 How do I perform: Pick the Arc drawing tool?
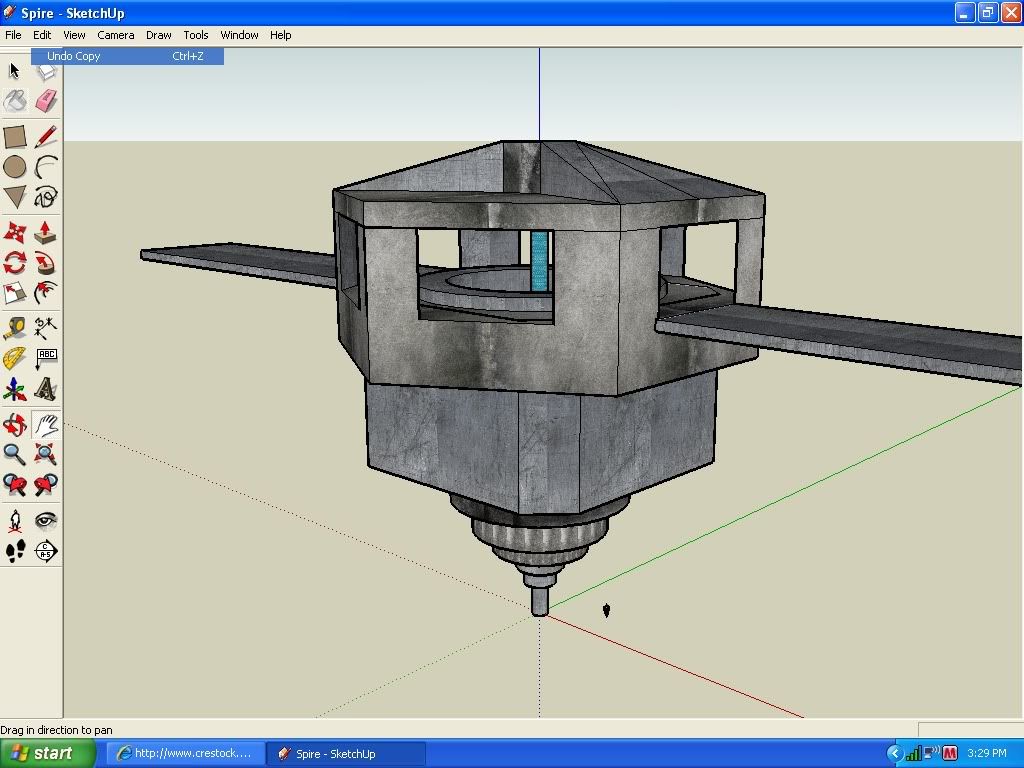pos(46,167)
